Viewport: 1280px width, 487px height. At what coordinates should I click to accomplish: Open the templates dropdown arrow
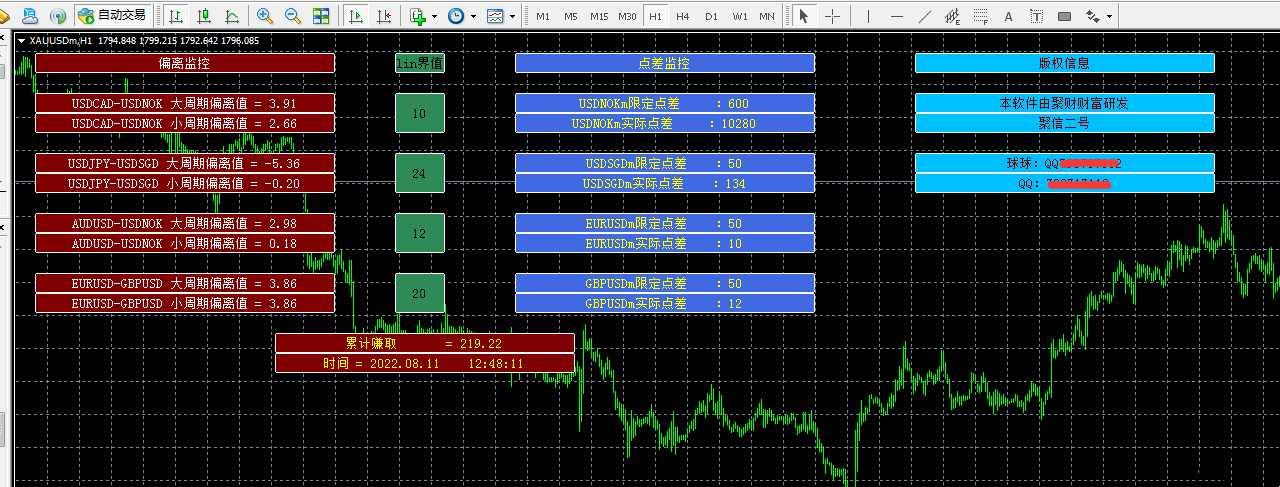coord(512,16)
